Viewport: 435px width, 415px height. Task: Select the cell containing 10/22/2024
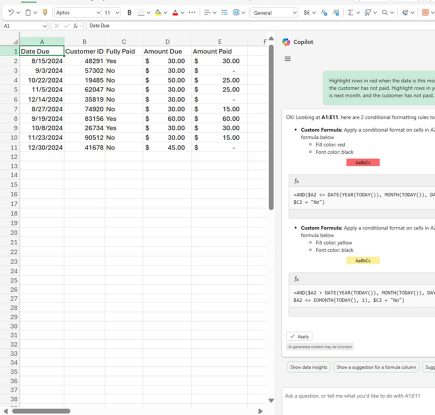point(42,80)
